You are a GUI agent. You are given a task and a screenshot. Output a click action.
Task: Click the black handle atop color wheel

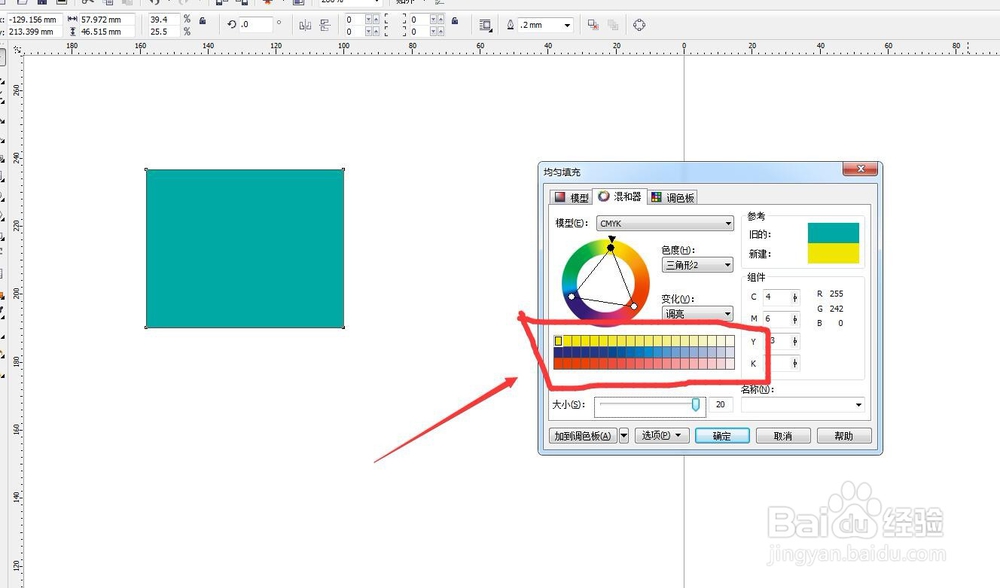(611, 247)
